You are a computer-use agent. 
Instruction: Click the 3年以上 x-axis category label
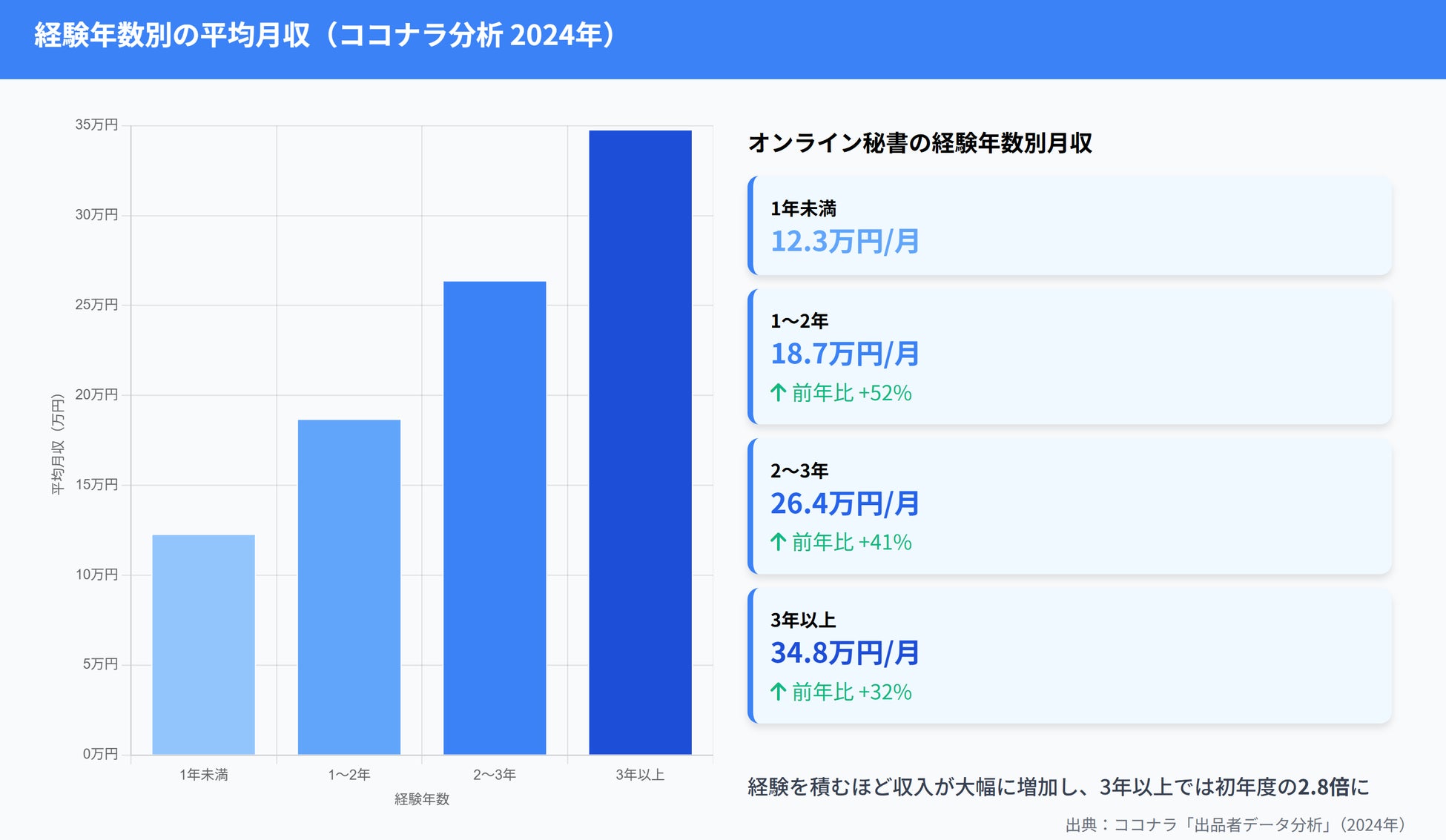click(639, 775)
